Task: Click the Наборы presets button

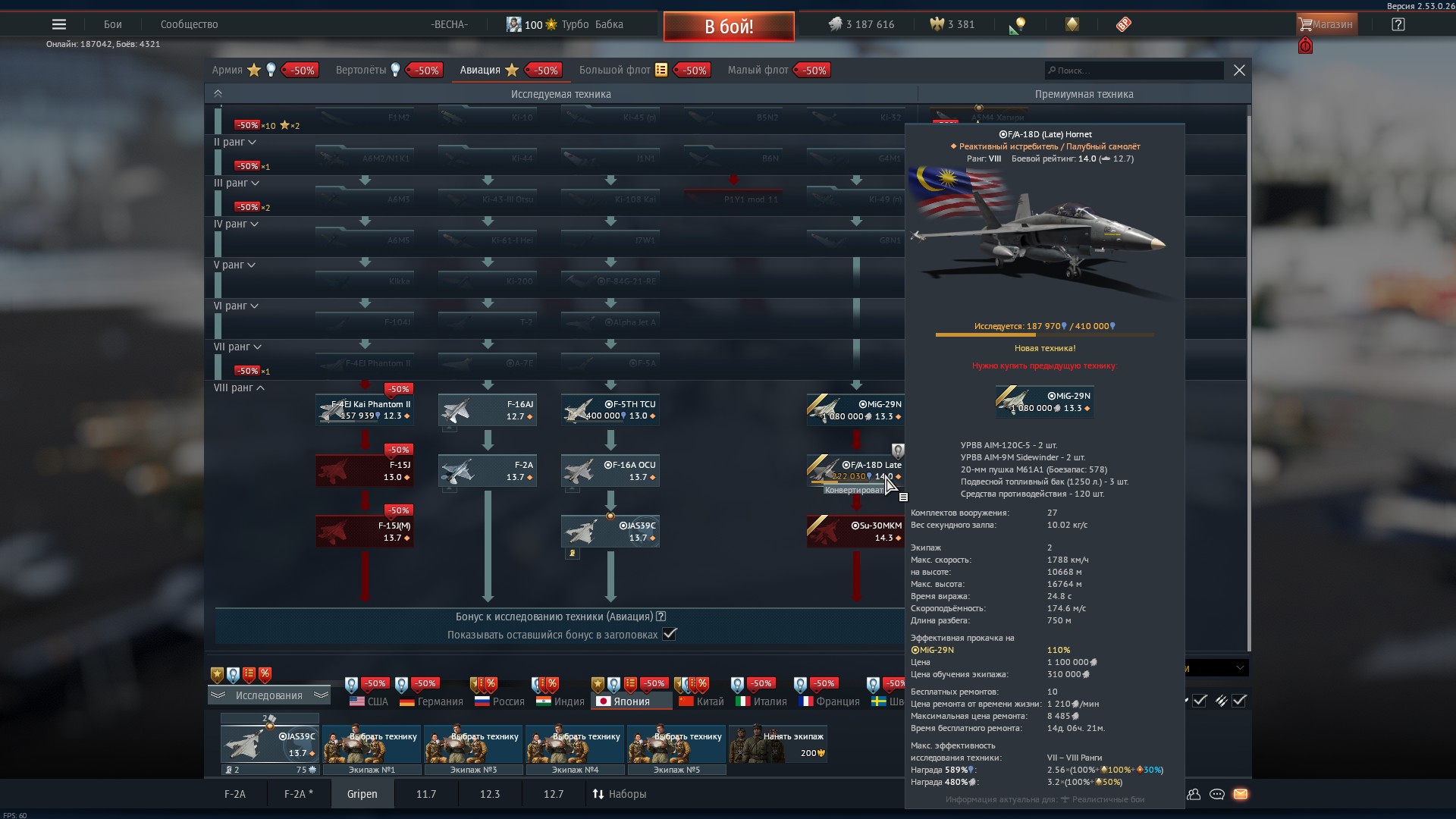Action: pyautogui.click(x=619, y=794)
